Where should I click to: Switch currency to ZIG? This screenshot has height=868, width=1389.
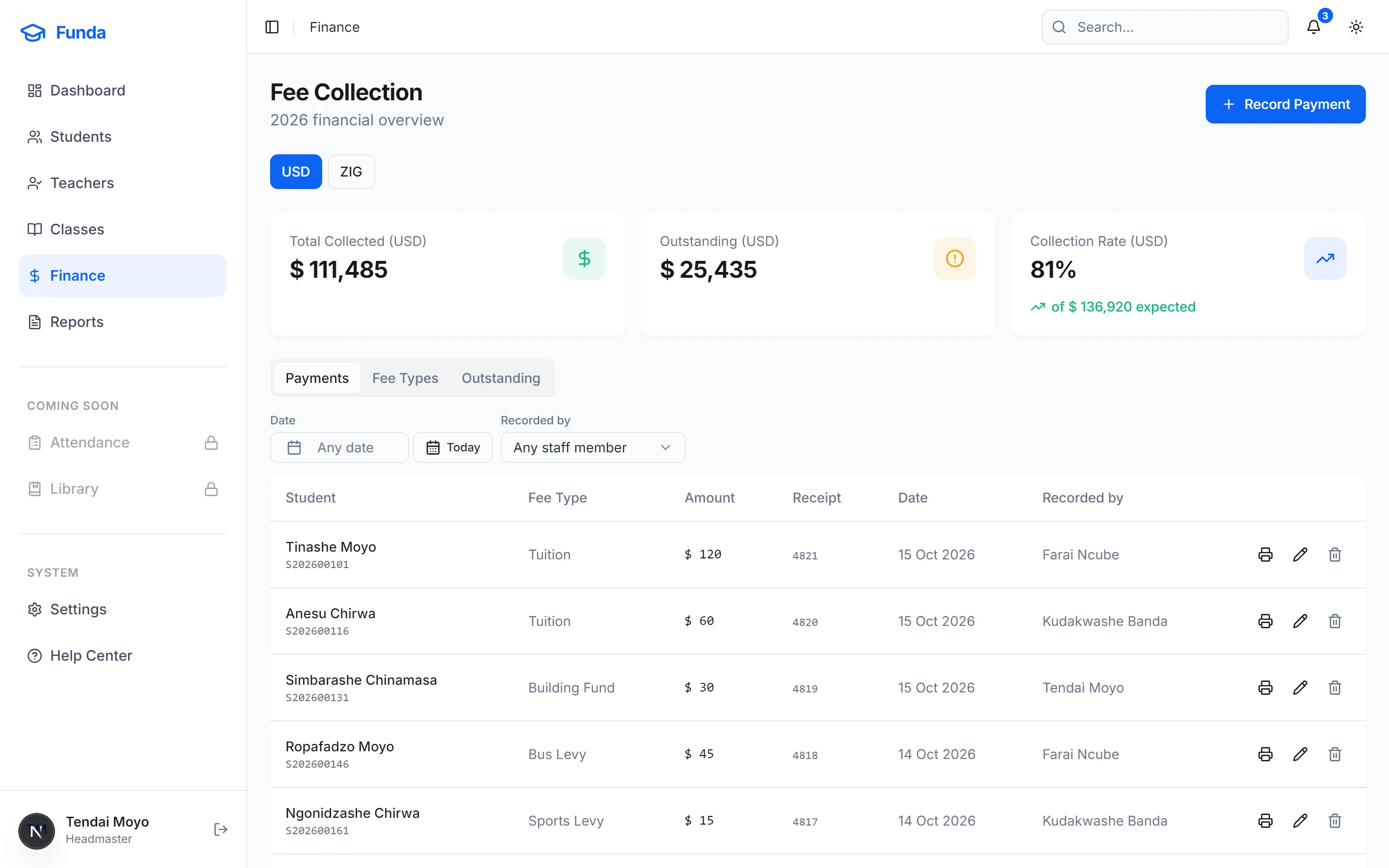pyautogui.click(x=351, y=172)
